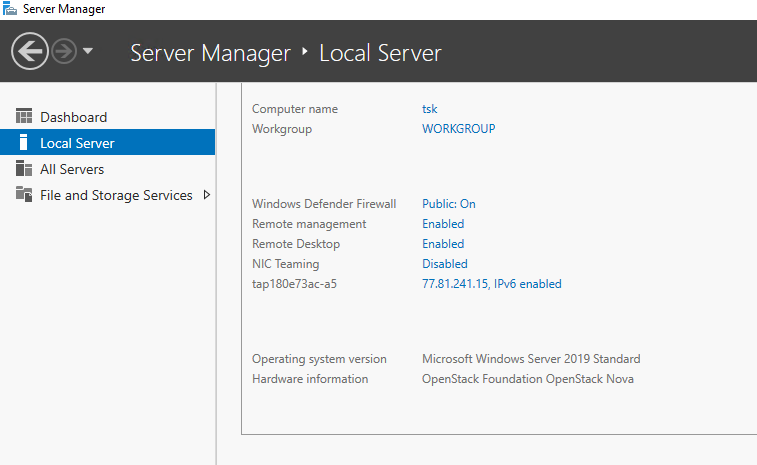Click the Hardware information label
The width and height of the screenshot is (757, 465).
(310, 379)
